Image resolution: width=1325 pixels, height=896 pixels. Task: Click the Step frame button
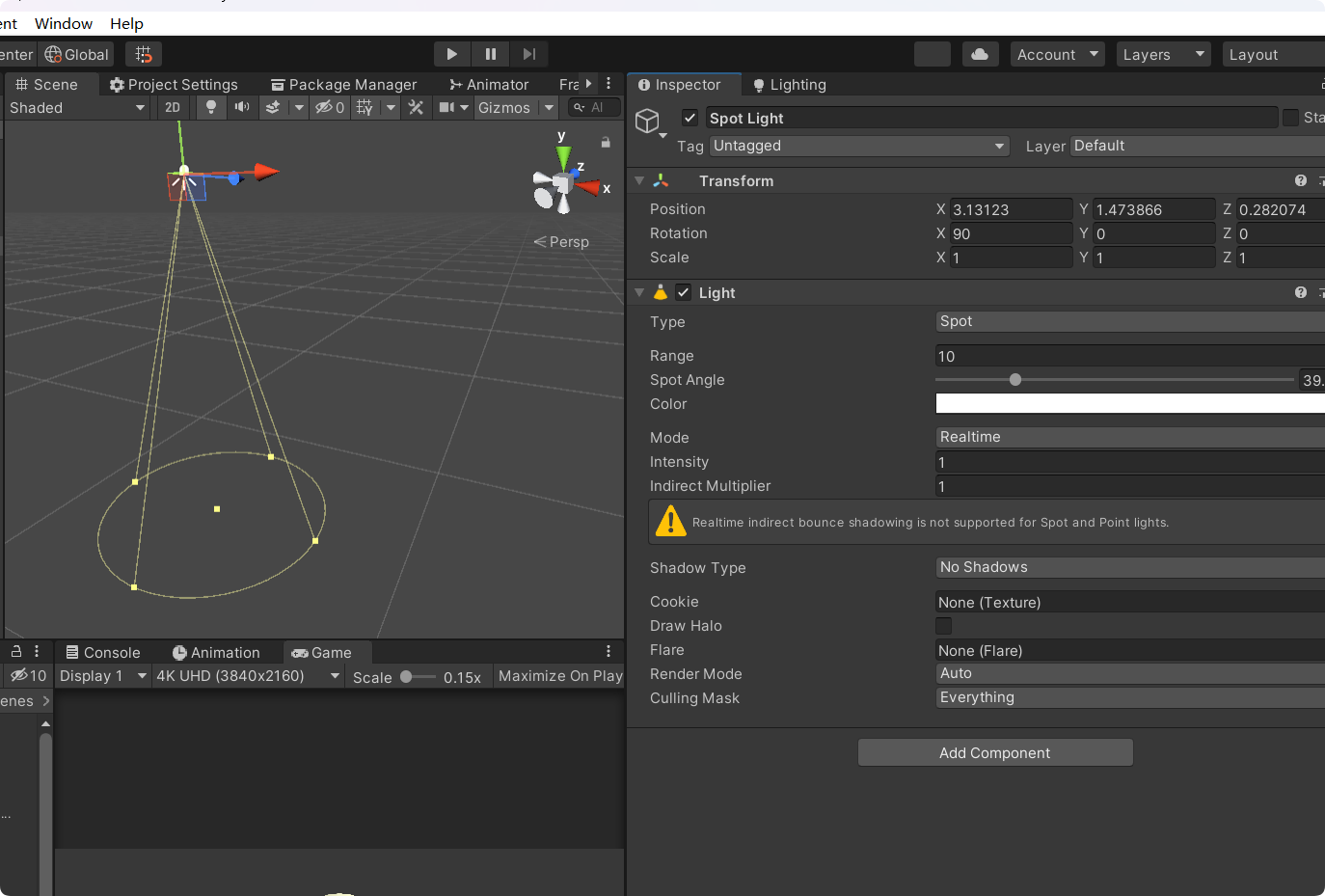[x=529, y=54]
